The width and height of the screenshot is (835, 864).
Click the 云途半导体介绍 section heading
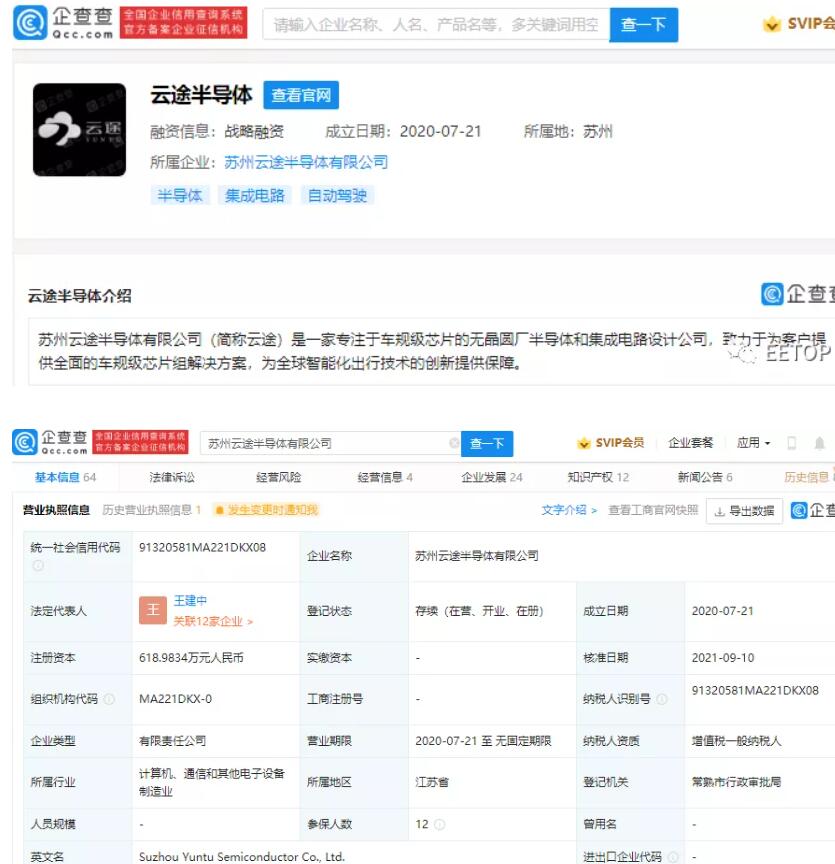(80, 296)
